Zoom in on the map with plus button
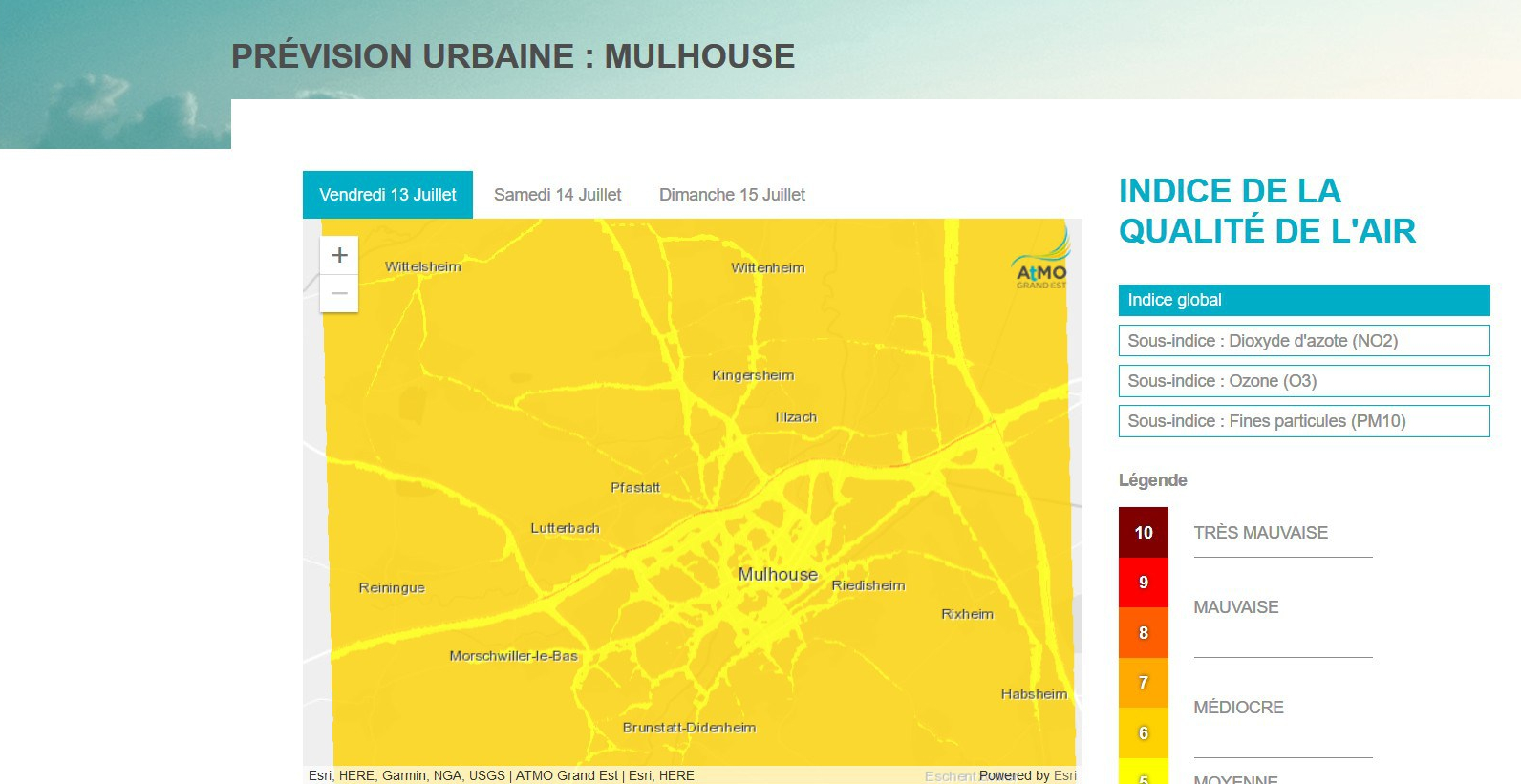 point(339,255)
